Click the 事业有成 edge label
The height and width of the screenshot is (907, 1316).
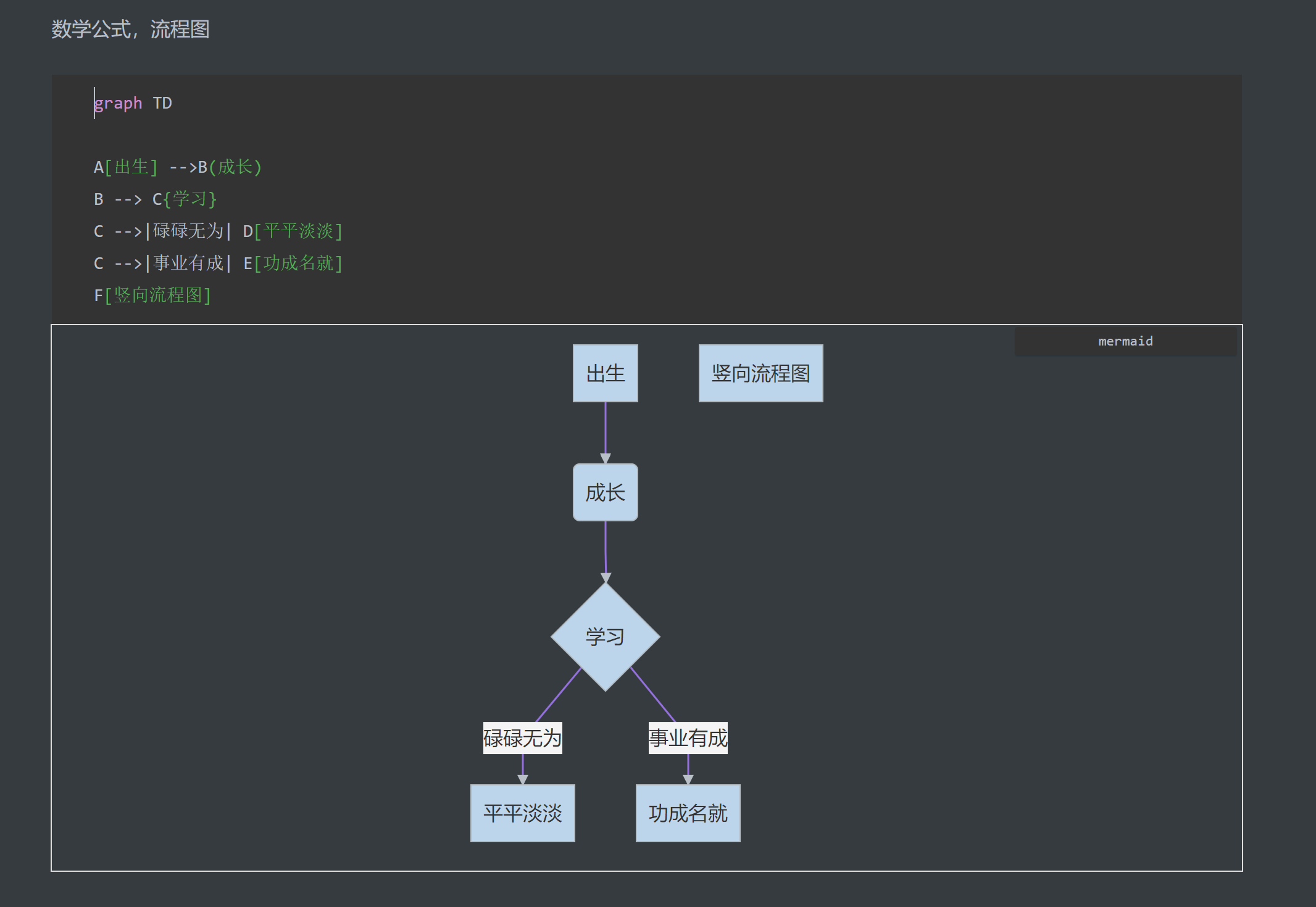point(688,738)
